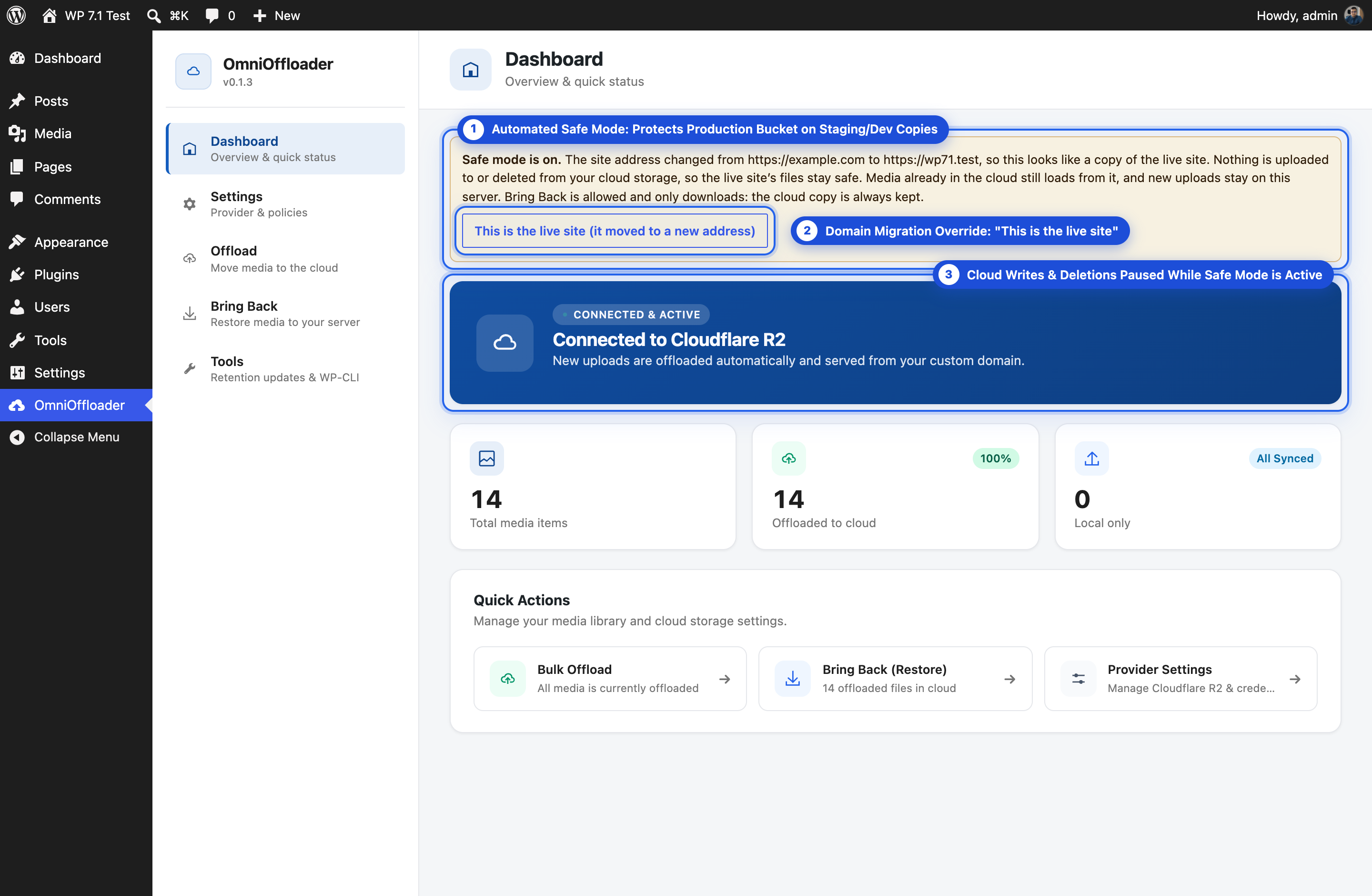Screen dimensions: 1372x896
Task: Open Bring Back (Restore) quick action
Action: pos(895,679)
